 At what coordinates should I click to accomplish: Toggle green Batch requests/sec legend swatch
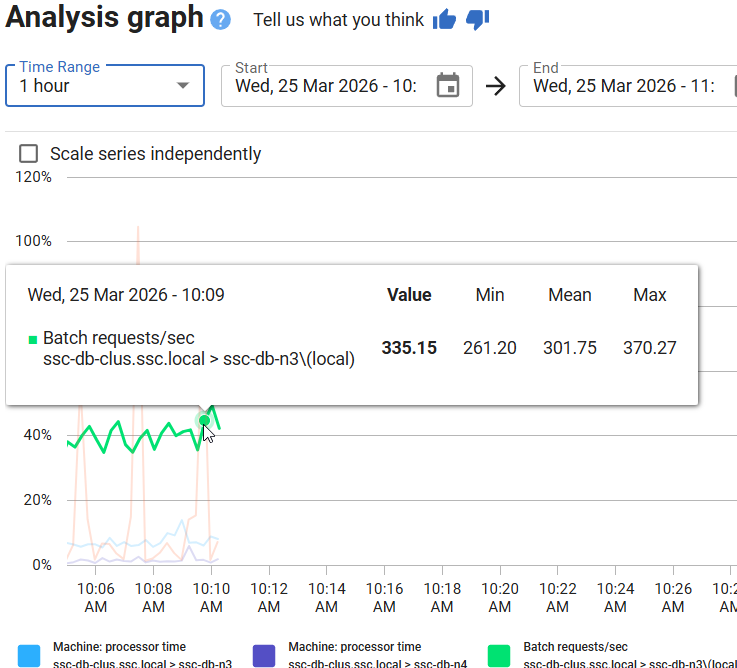(500, 655)
